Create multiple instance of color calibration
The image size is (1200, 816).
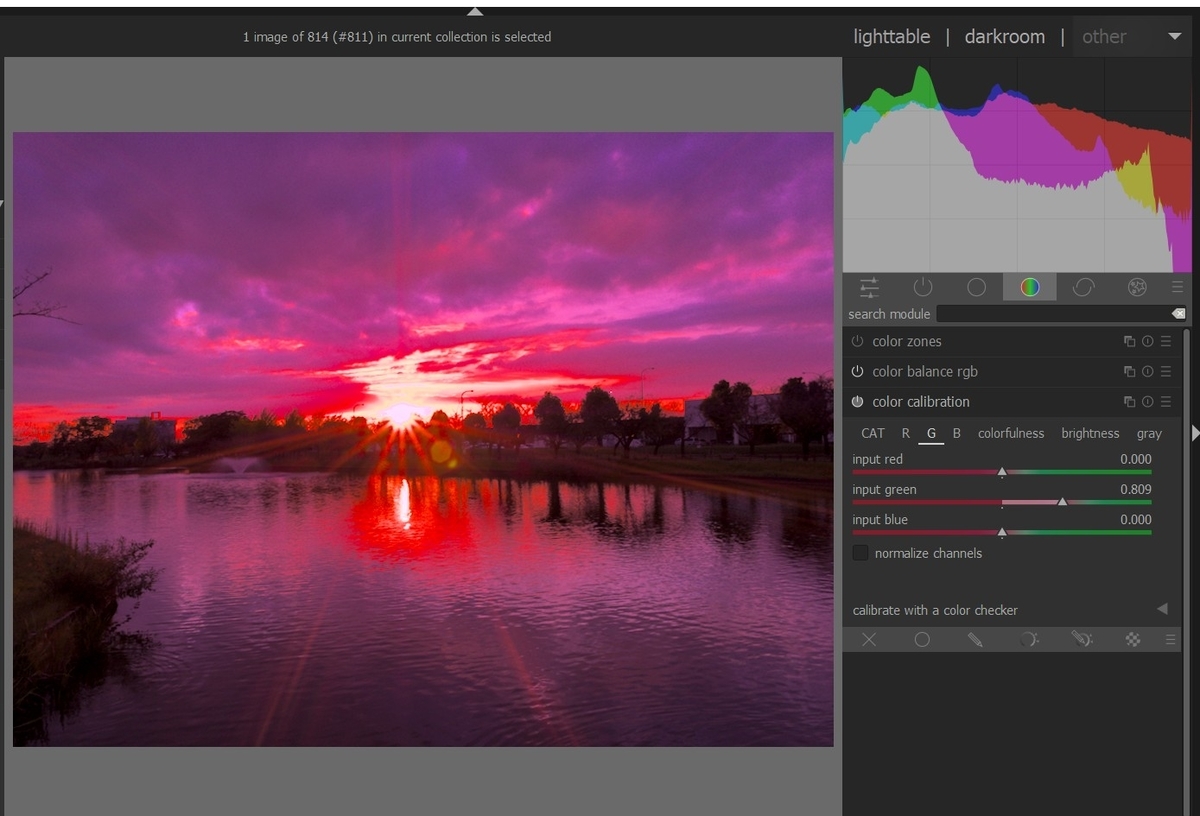tap(1129, 402)
